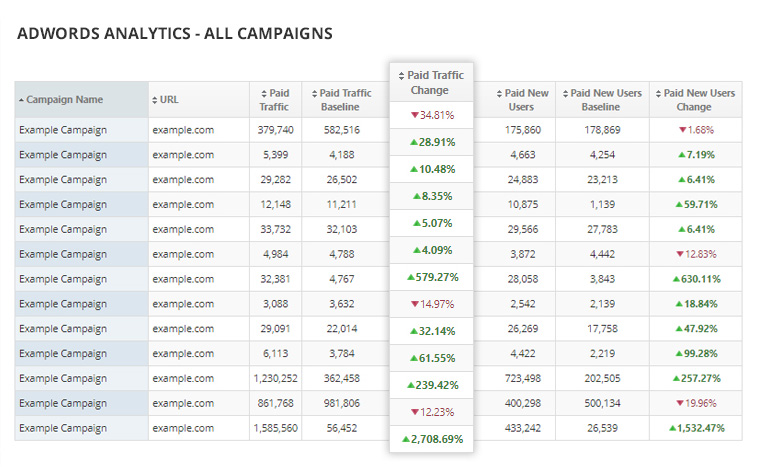
Task: Click the 582,516 baseline value
Action: (342, 130)
